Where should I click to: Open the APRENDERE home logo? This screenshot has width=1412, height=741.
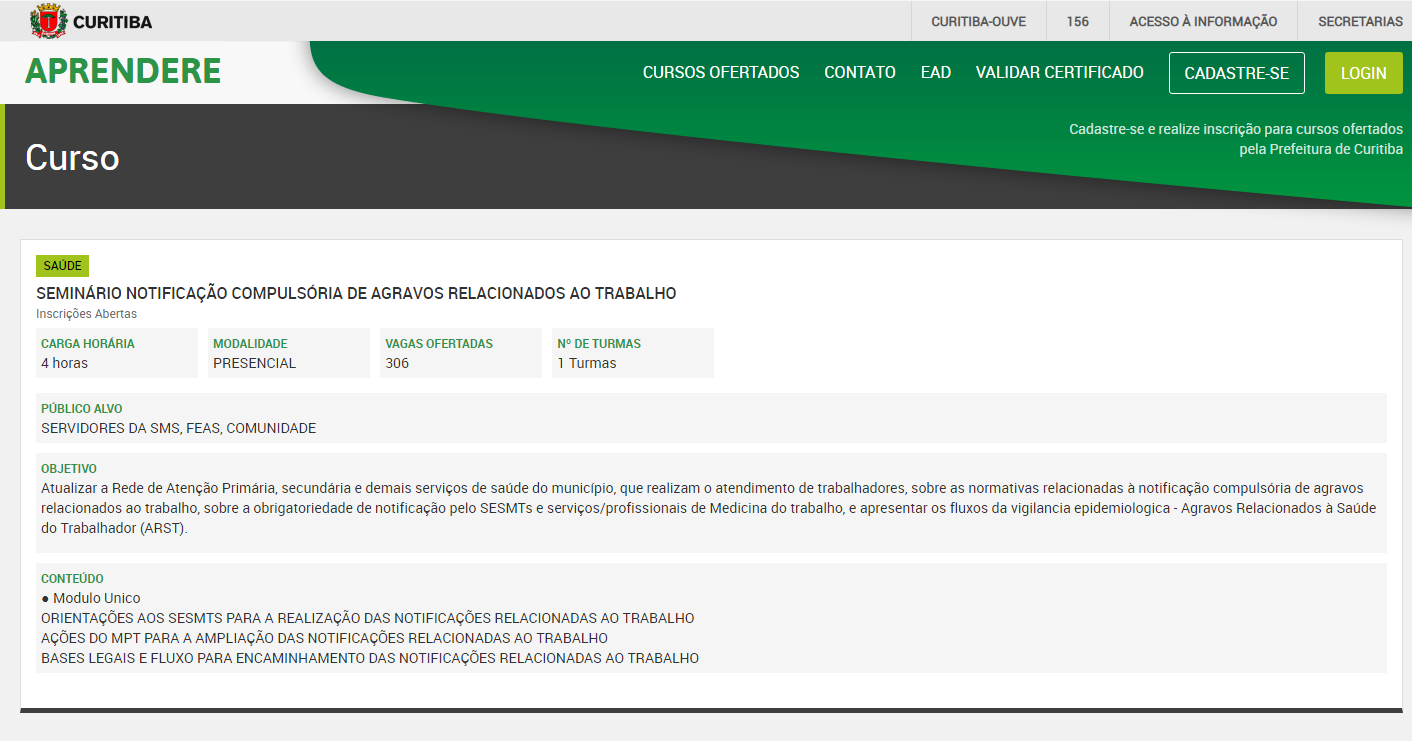[x=123, y=72]
